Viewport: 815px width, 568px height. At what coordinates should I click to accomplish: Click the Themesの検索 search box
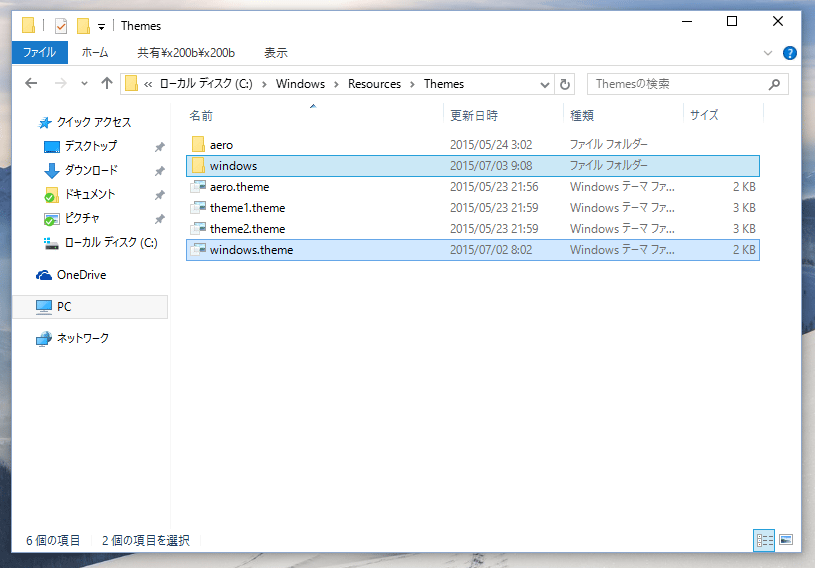tap(688, 84)
